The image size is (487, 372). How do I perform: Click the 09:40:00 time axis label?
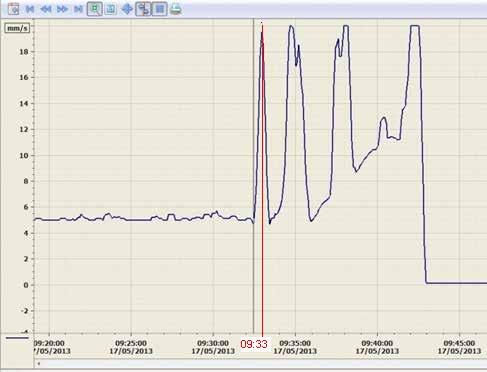click(377, 343)
